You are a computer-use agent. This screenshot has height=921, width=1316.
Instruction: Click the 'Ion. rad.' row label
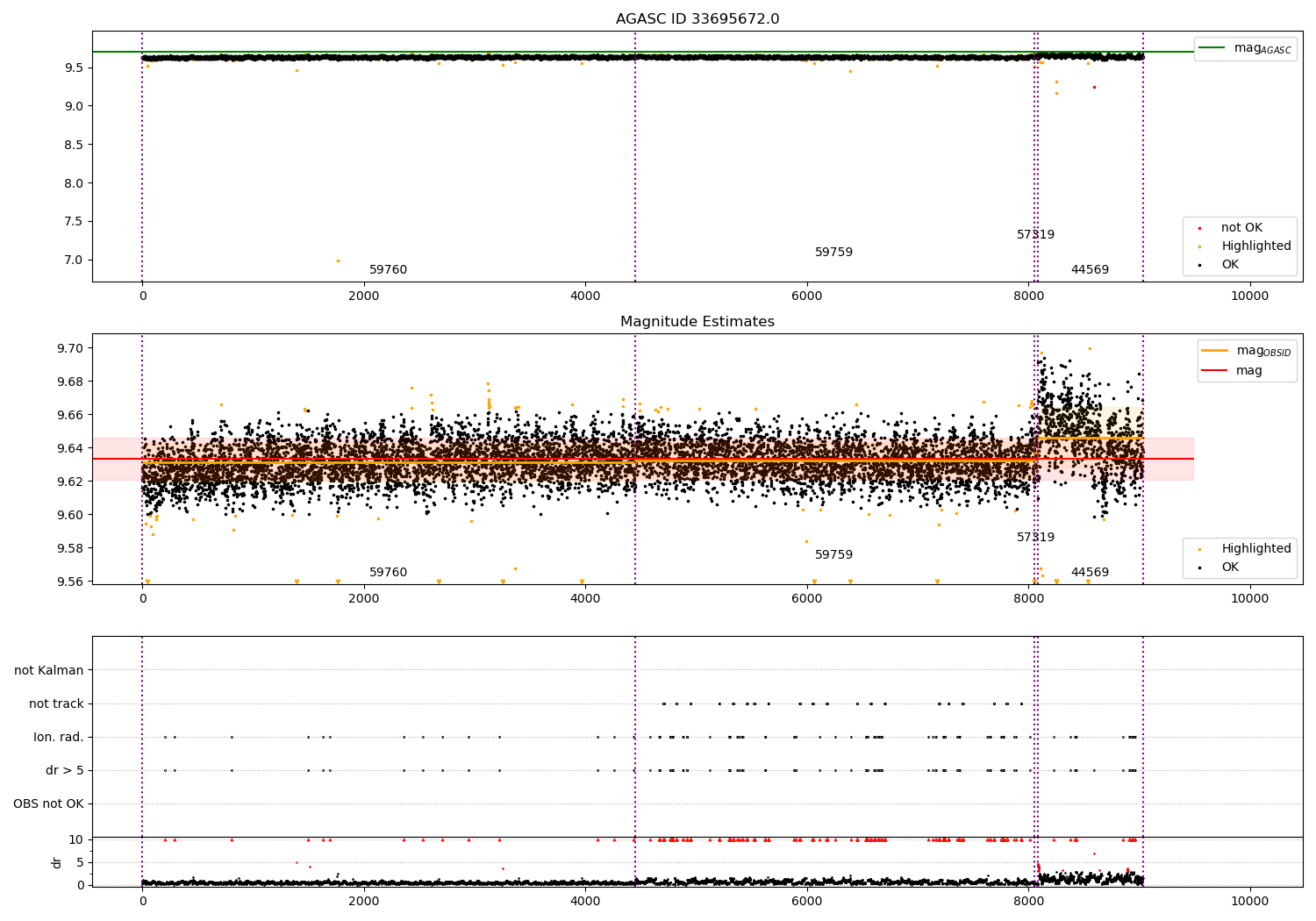59,738
